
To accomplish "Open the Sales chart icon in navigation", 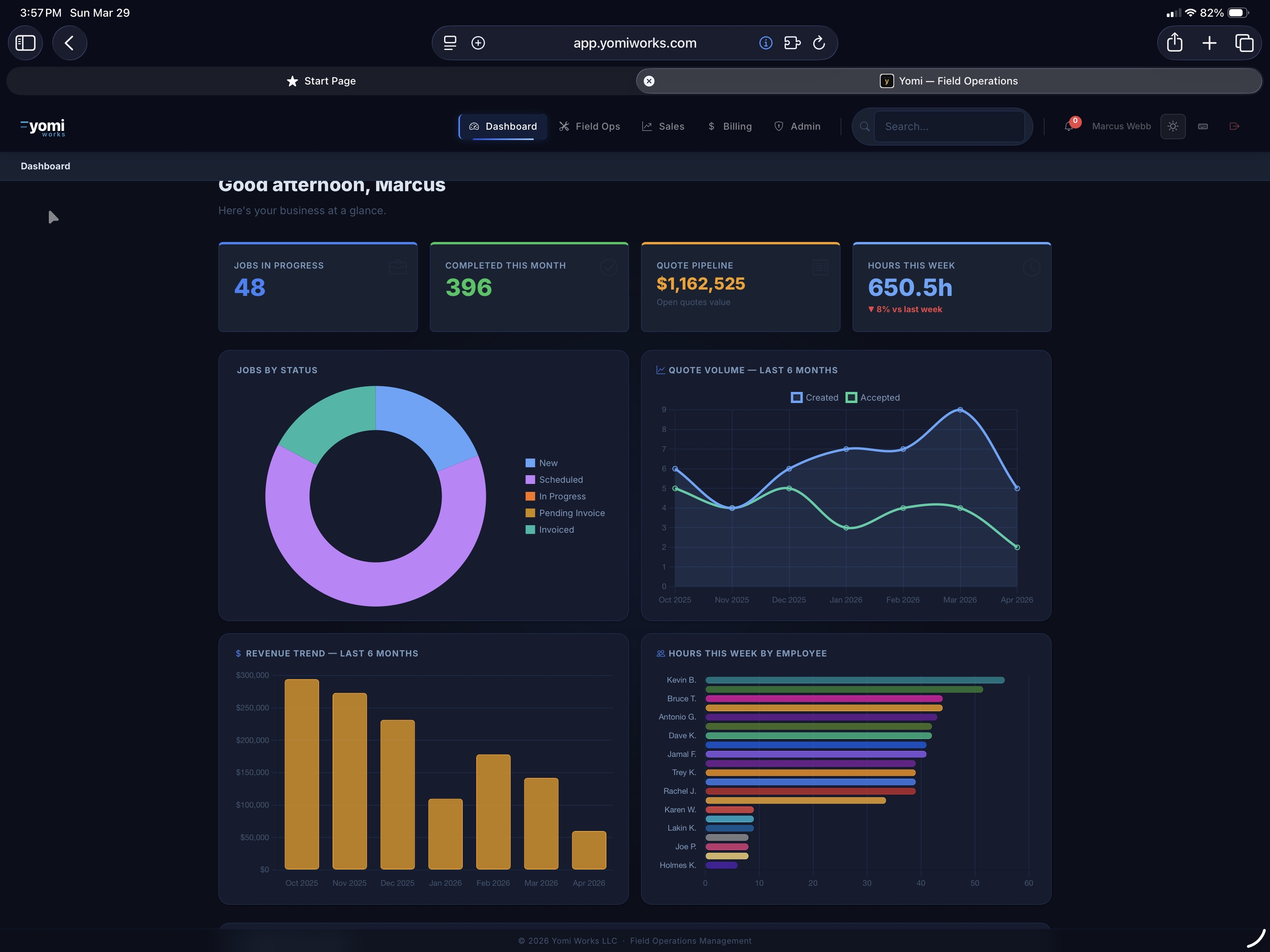I will 648,126.
